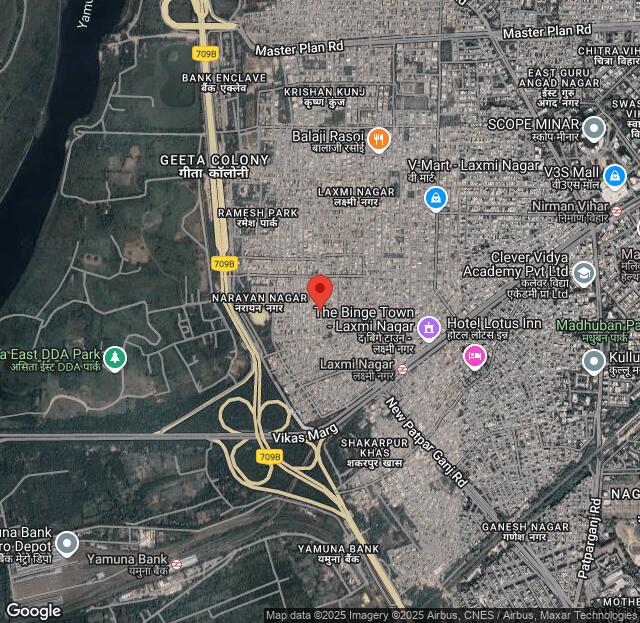Select the Yamuna Bank Metro Depot marker
Screen dimensions: 640x623
(x=67, y=544)
